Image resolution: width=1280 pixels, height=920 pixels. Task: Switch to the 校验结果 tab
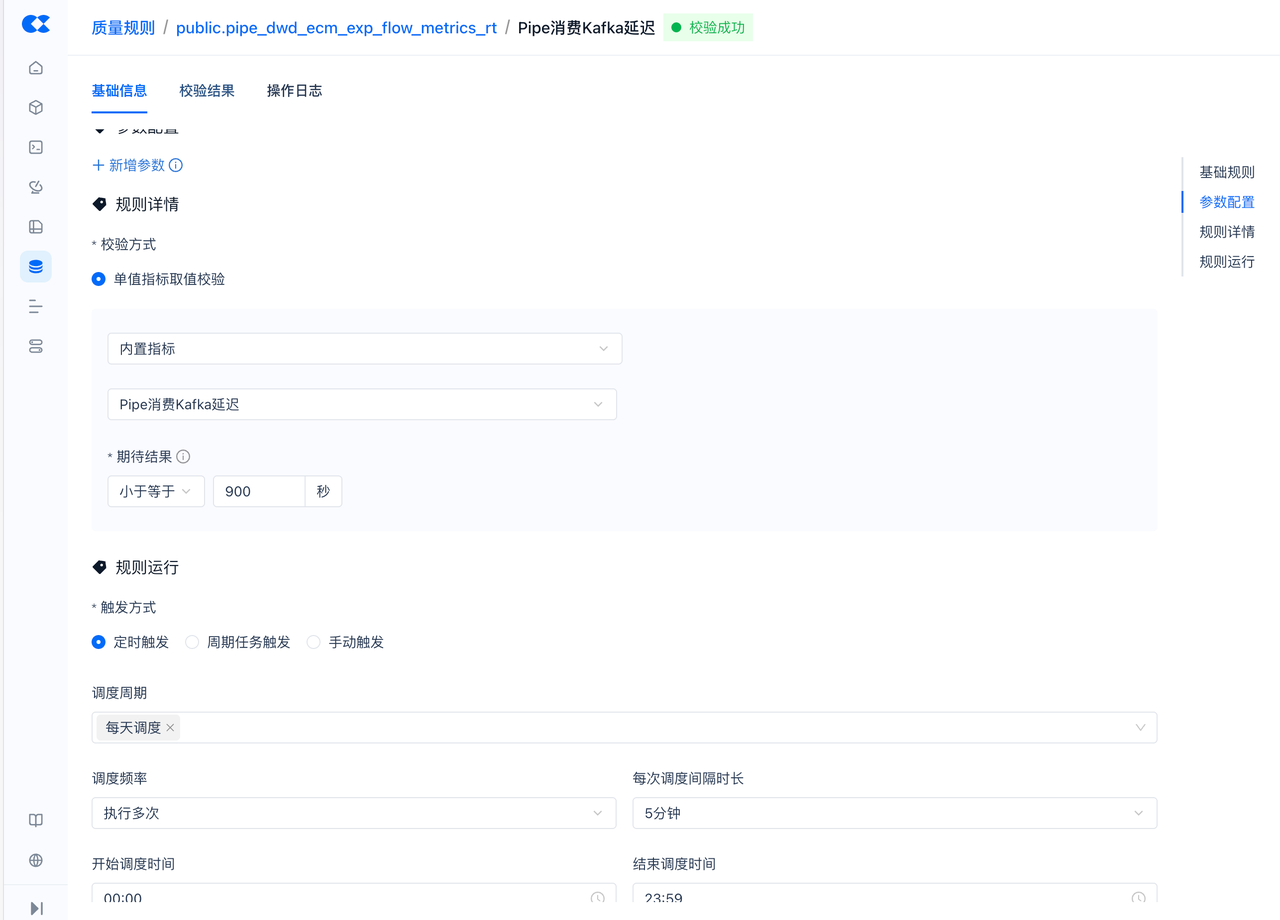coord(207,91)
